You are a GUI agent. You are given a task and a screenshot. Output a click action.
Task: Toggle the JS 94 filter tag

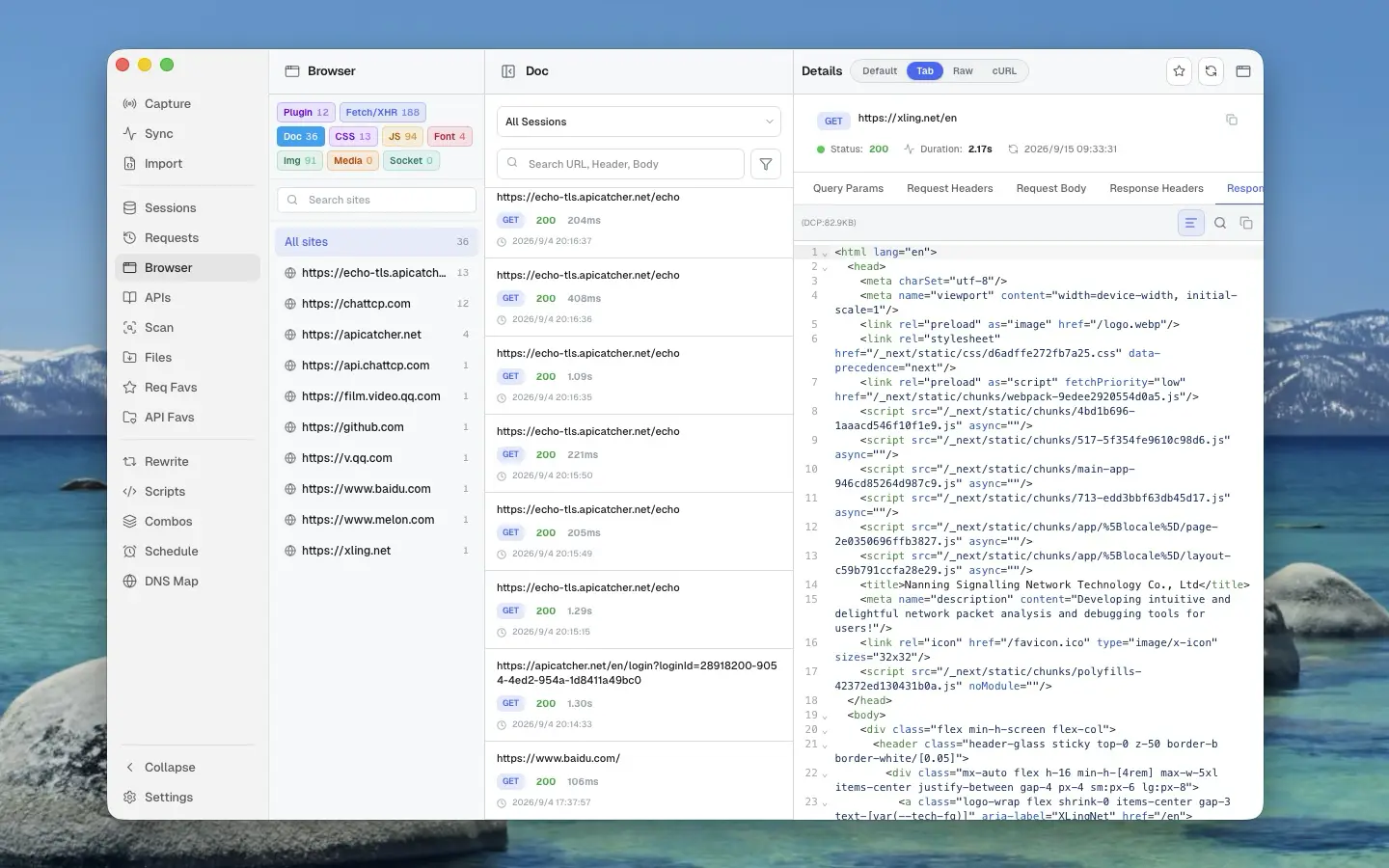pos(402,137)
